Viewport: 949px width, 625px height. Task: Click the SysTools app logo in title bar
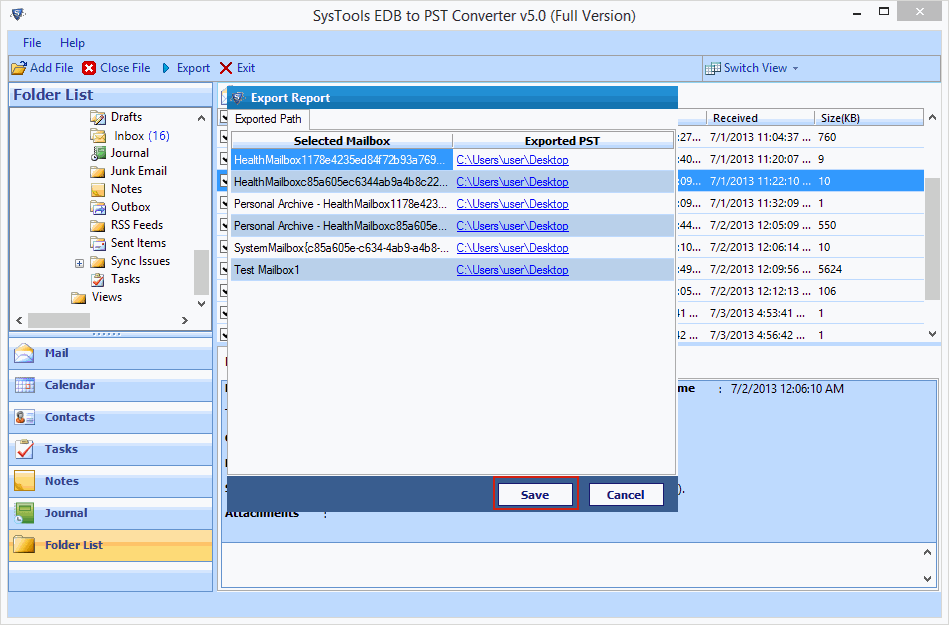[x=18, y=13]
